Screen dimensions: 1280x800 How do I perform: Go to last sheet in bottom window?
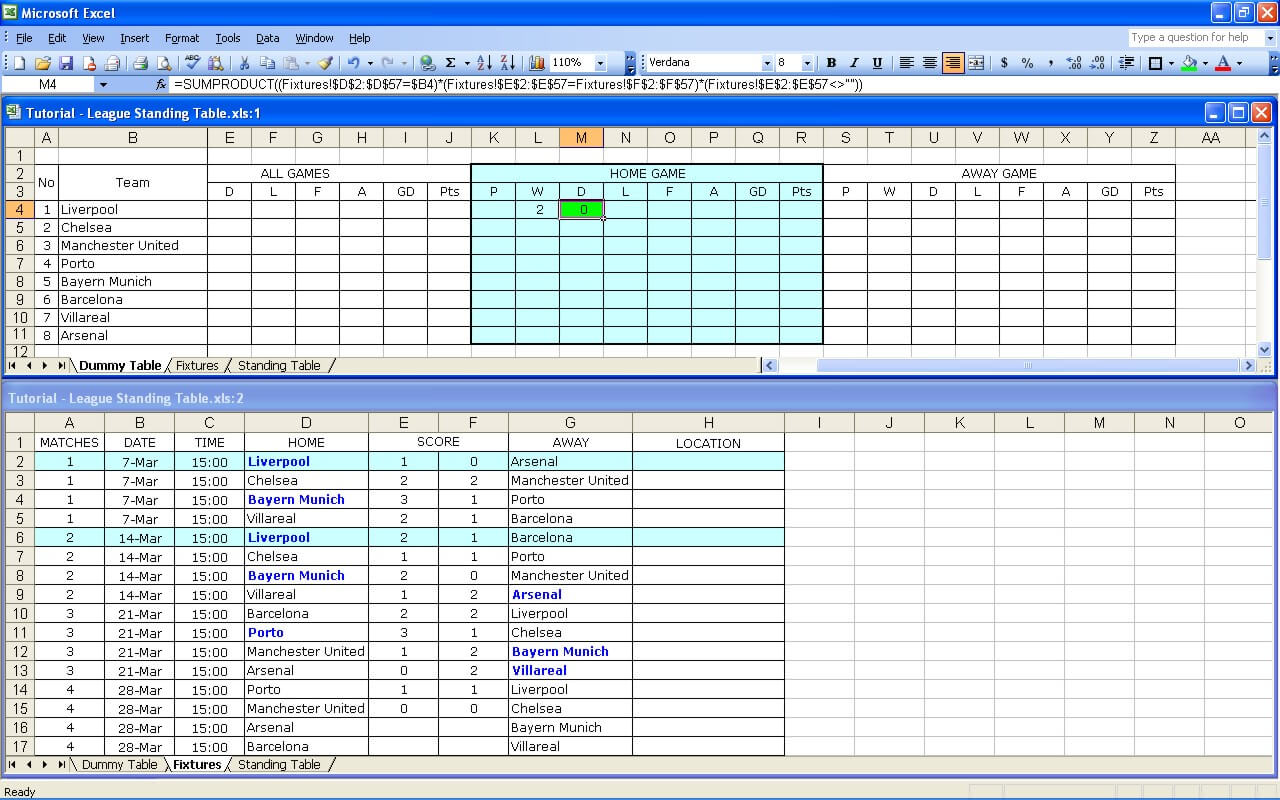coord(61,765)
